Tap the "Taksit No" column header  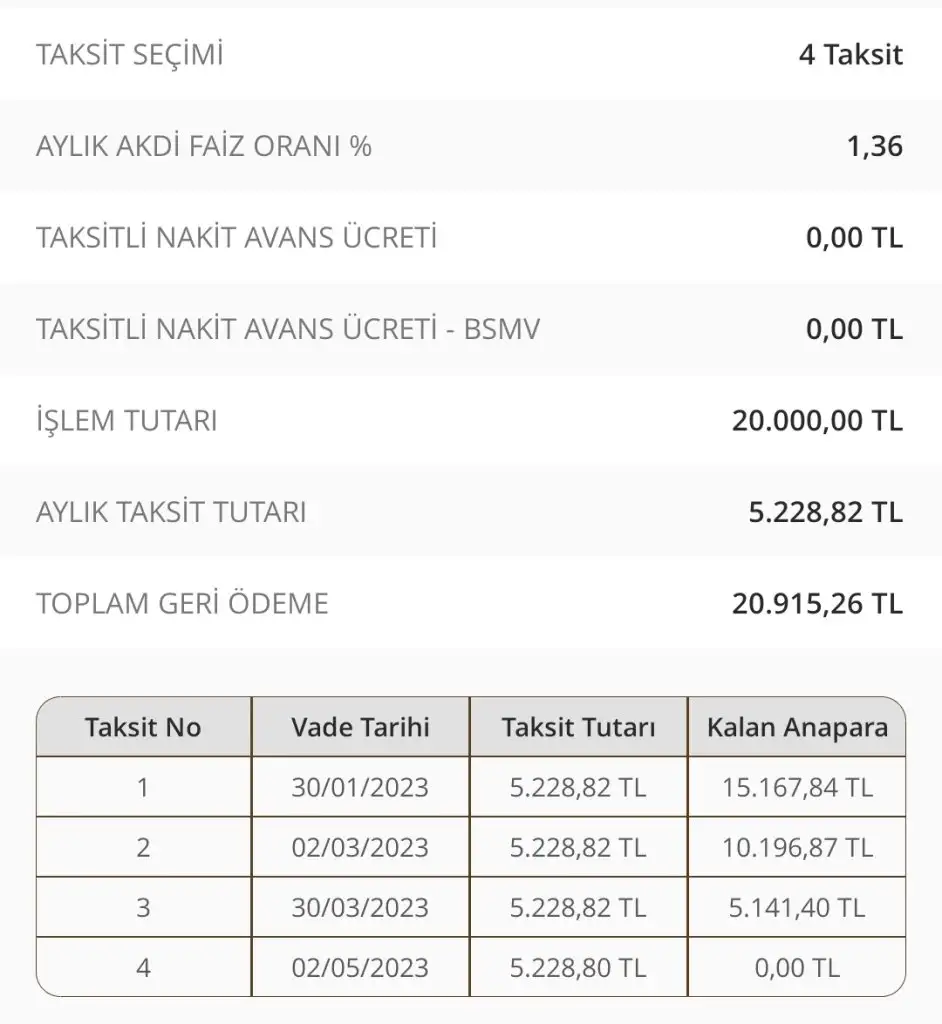[x=143, y=727]
